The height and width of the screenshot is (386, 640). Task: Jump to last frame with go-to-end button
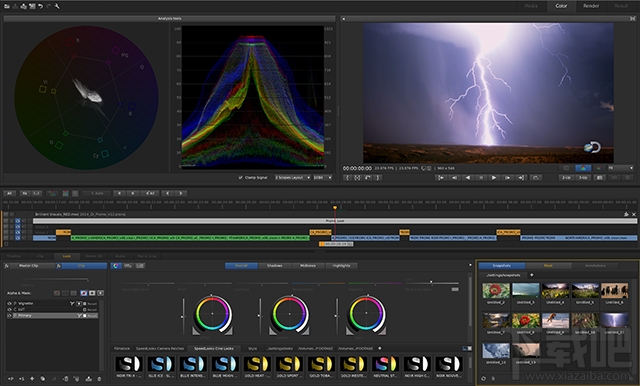tap(521, 177)
